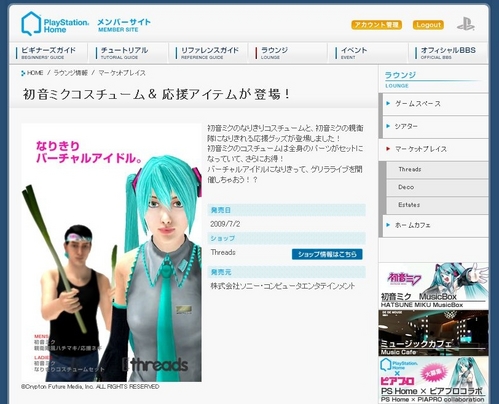Select マーケットプレイス in the sidebar
Image resolution: width=499 pixels, height=404 pixels.
point(435,149)
